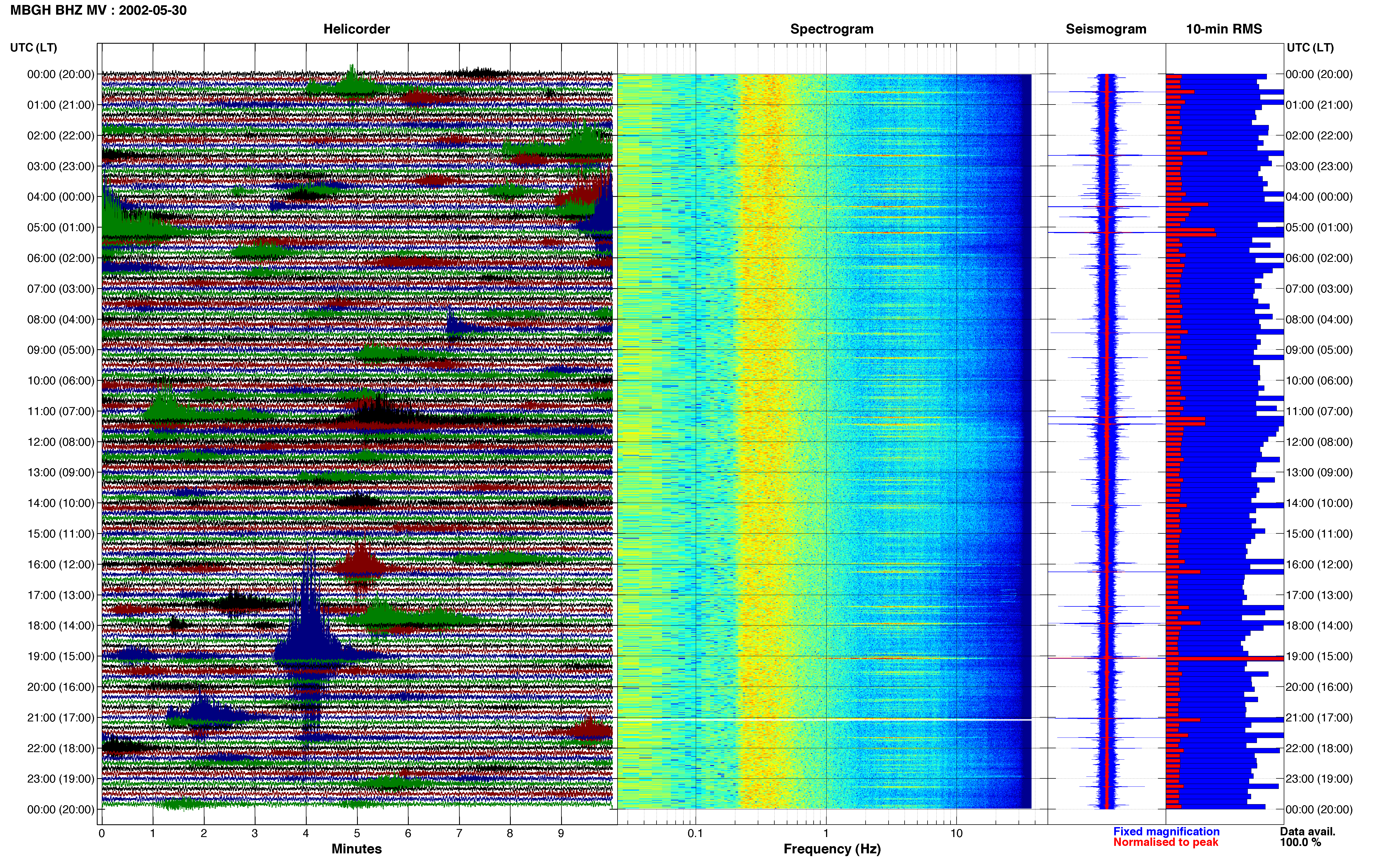Click right-side time label '22:00 (18:00)'
The height and width of the screenshot is (868, 1388).
(1319, 749)
